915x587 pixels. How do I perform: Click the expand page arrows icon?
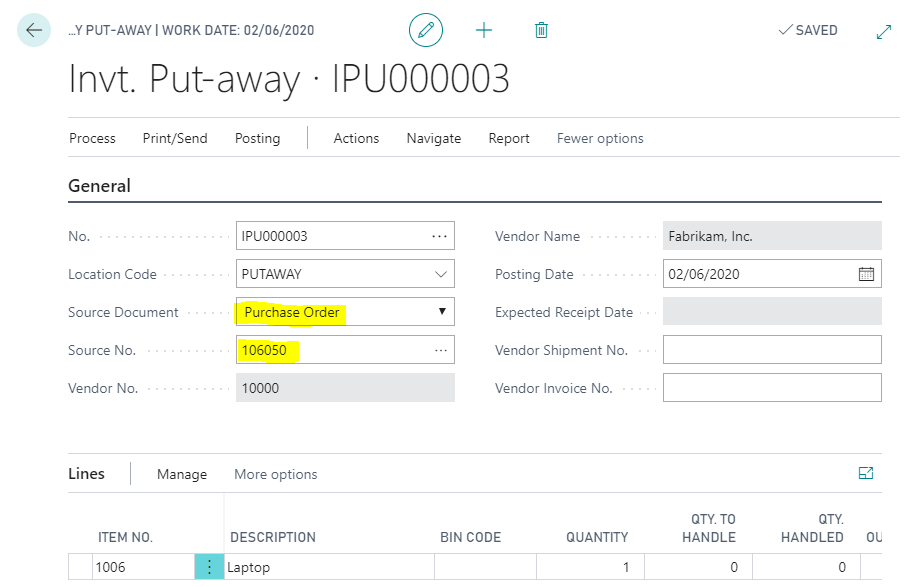tap(883, 31)
